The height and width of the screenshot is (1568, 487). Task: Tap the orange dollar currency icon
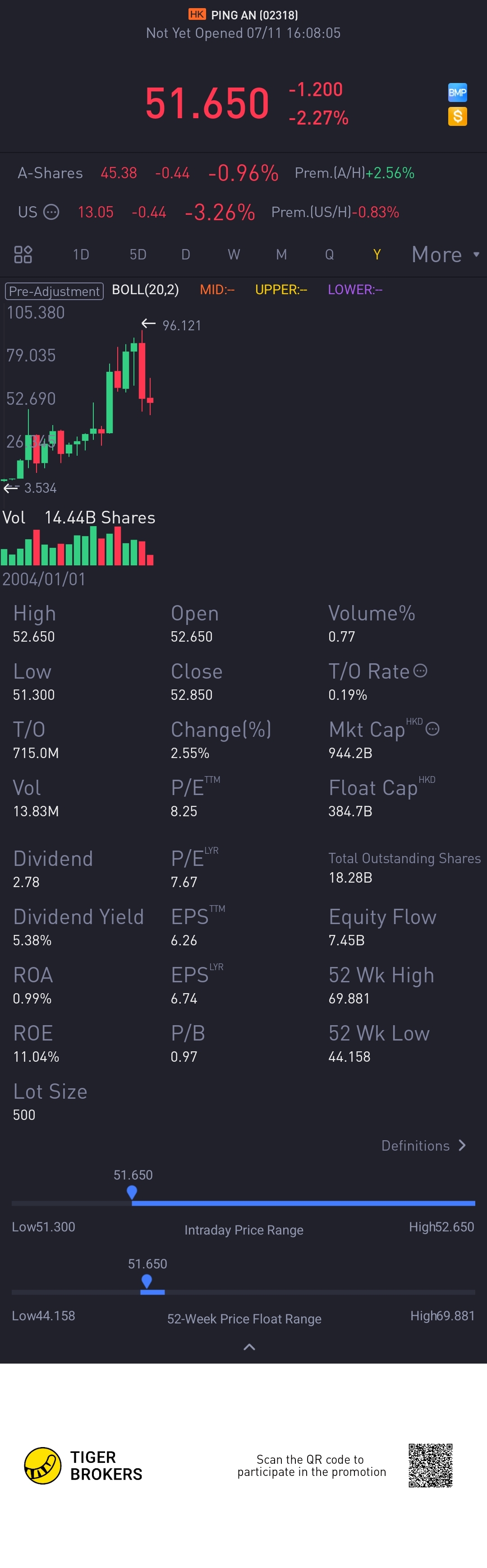457,116
